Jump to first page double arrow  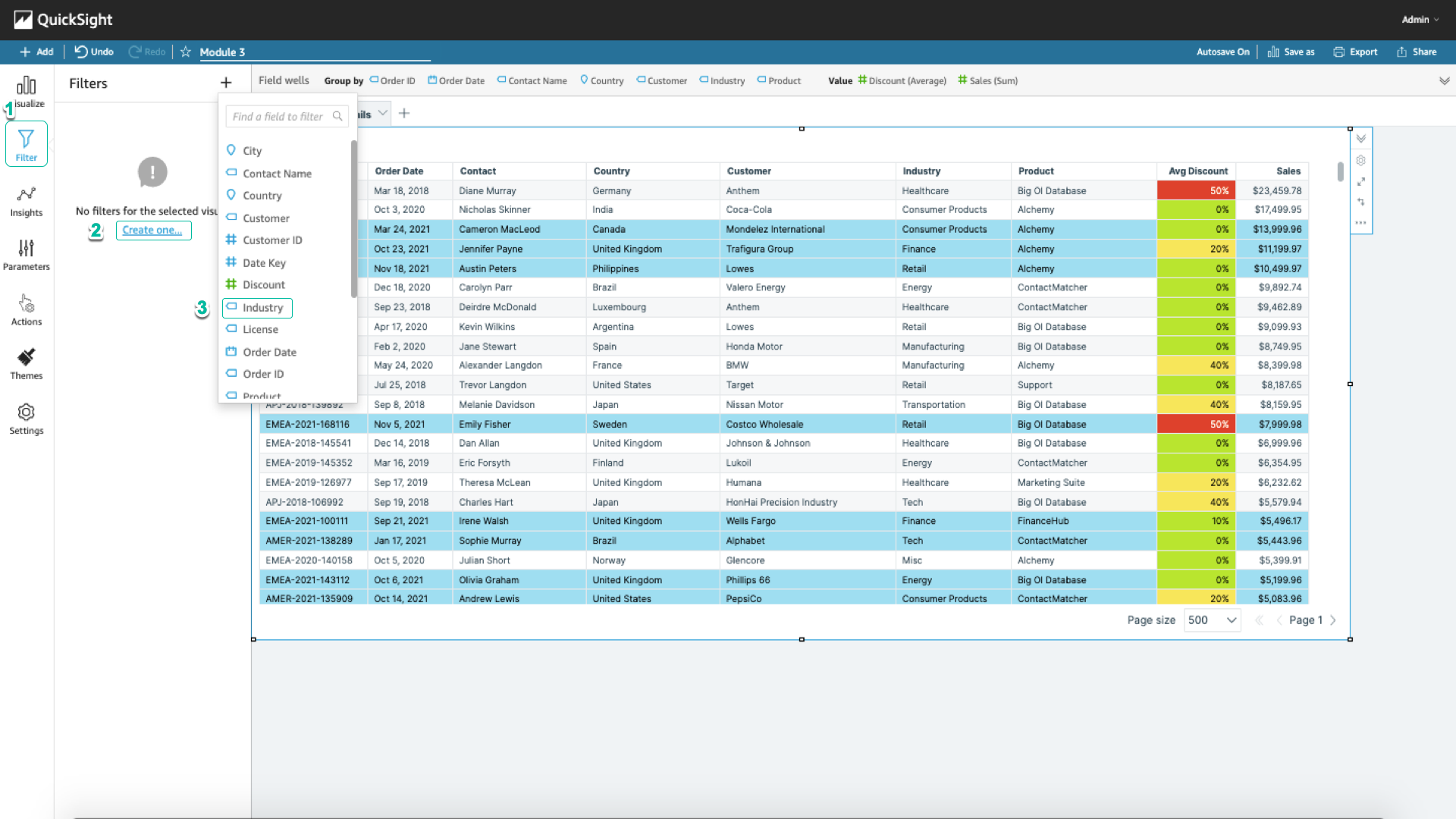(x=1259, y=620)
